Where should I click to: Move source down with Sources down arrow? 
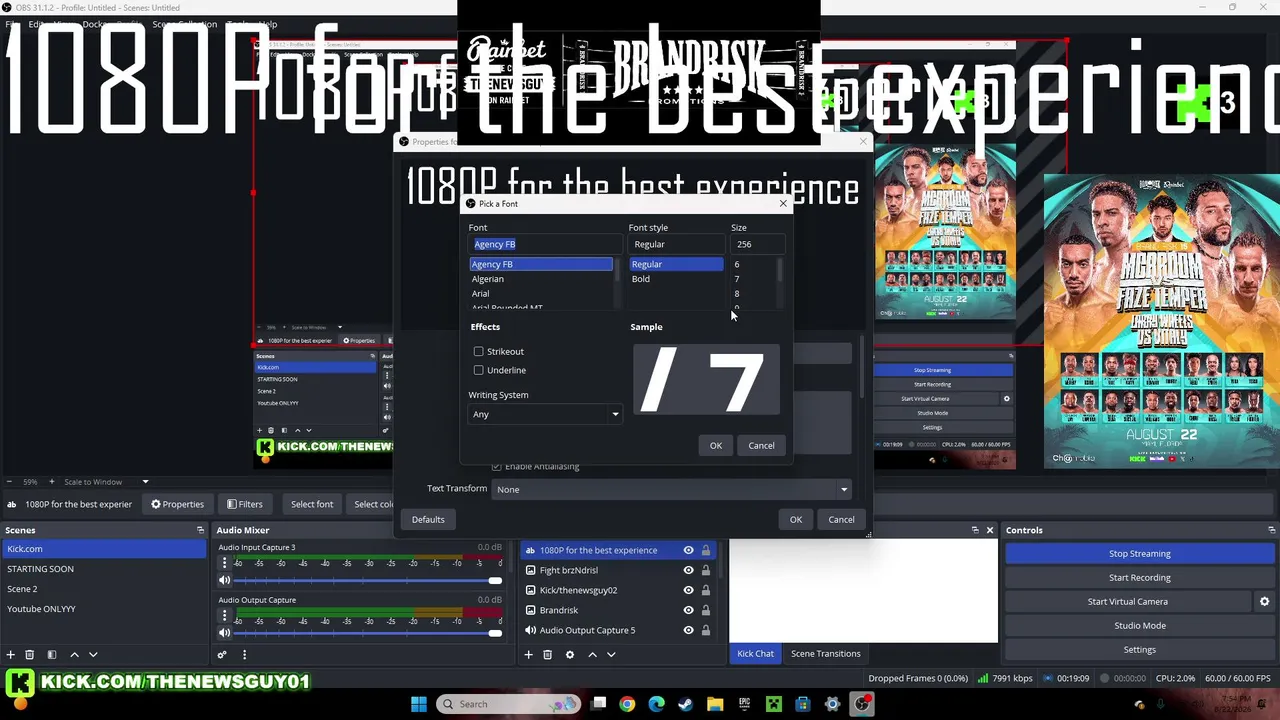pos(611,654)
